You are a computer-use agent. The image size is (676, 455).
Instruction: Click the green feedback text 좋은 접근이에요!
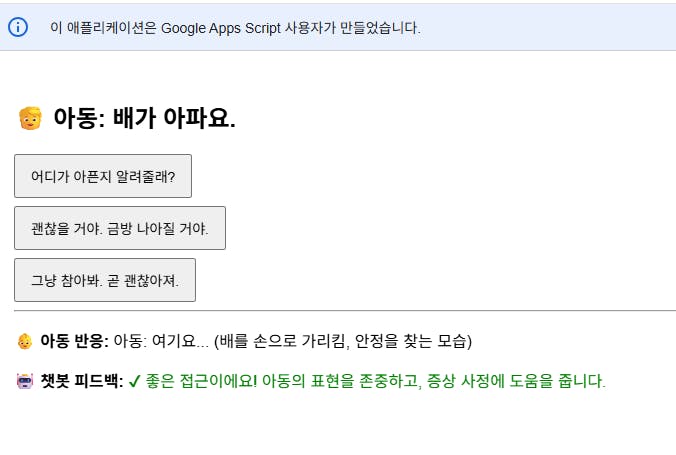[201, 381]
